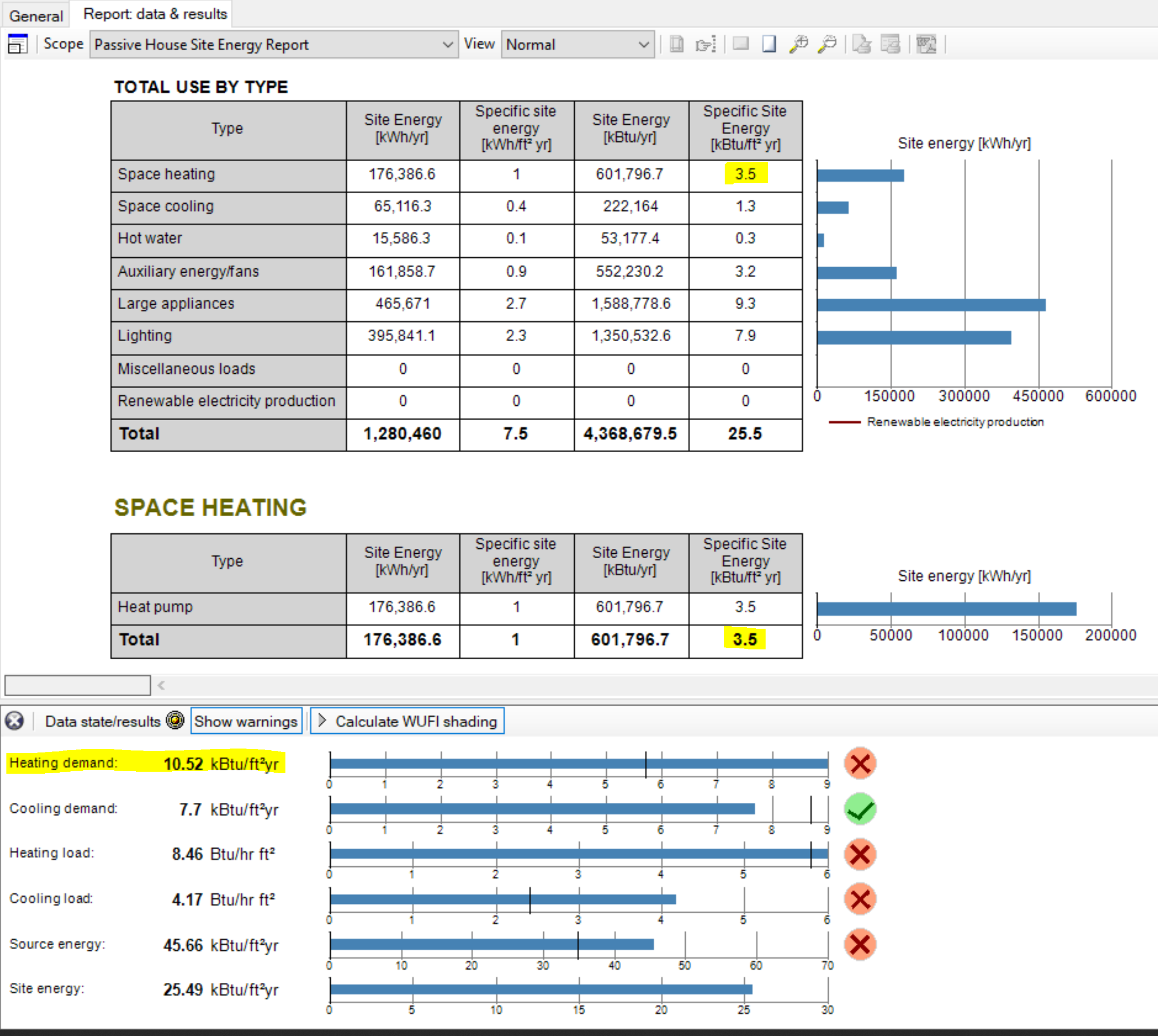Click the Data state/results status indicator icon
Screen dimensions: 1158x1036
(x=175, y=720)
